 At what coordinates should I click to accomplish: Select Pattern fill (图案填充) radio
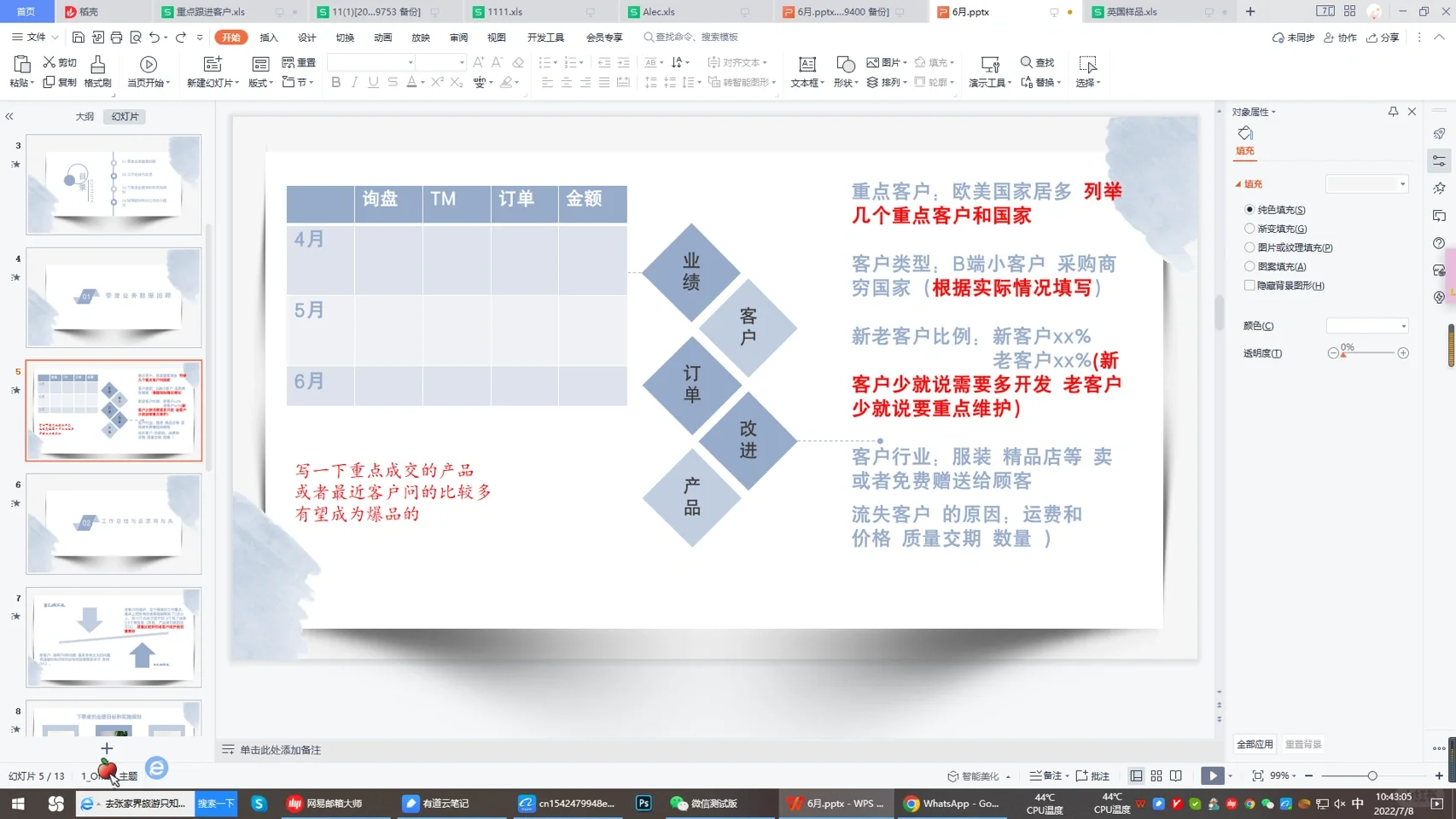pyautogui.click(x=1249, y=266)
